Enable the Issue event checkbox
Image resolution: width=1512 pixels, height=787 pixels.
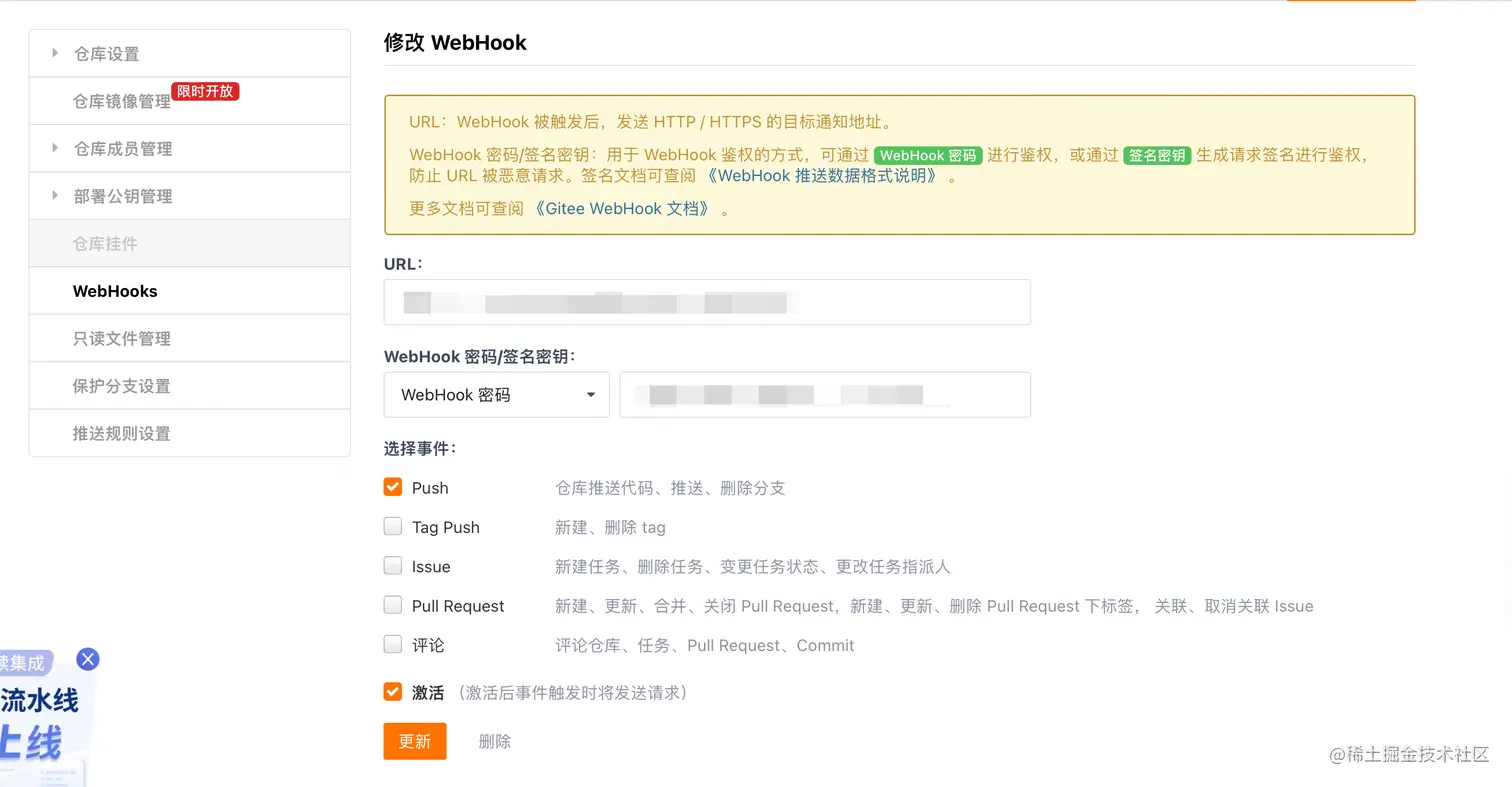[x=393, y=566]
